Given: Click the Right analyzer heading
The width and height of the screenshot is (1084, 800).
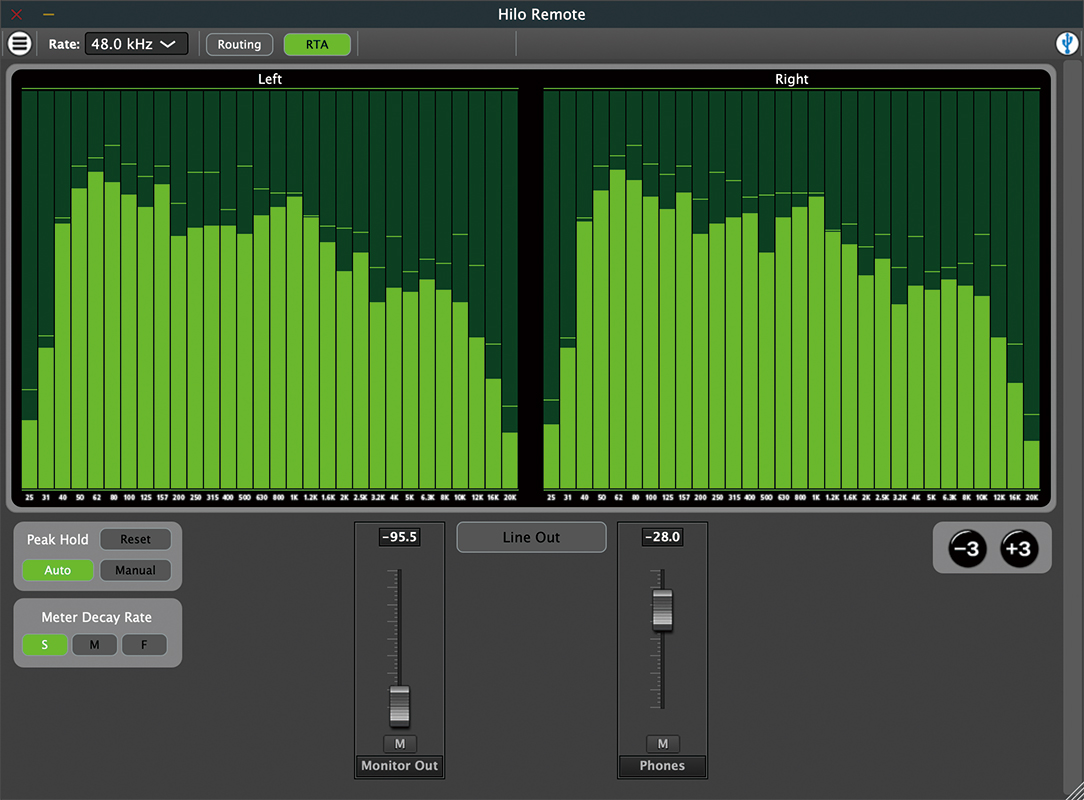Looking at the screenshot, I should pos(792,79).
